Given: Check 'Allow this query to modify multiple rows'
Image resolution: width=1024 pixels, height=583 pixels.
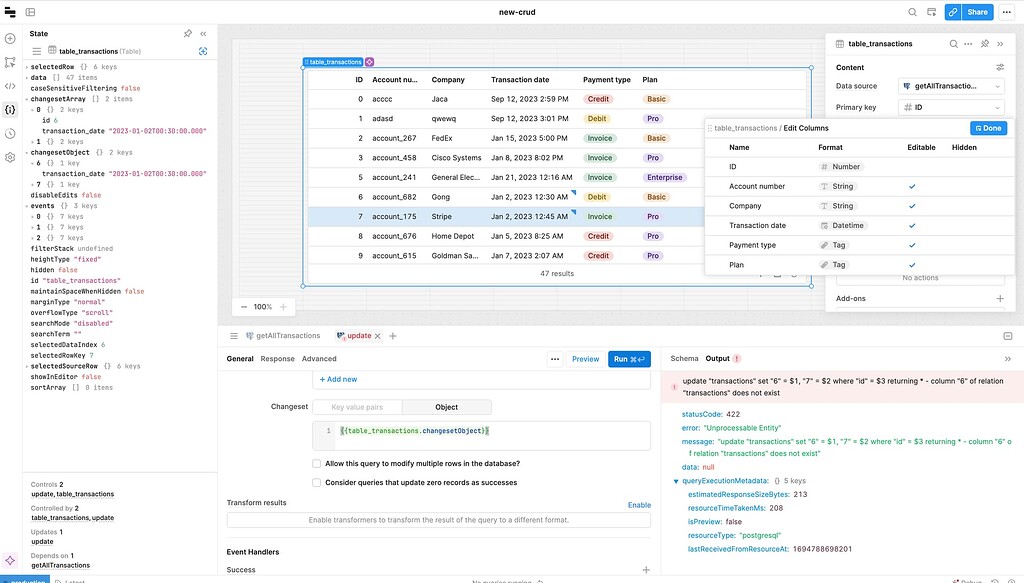Looking at the screenshot, I should pyautogui.click(x=317, y=464).
